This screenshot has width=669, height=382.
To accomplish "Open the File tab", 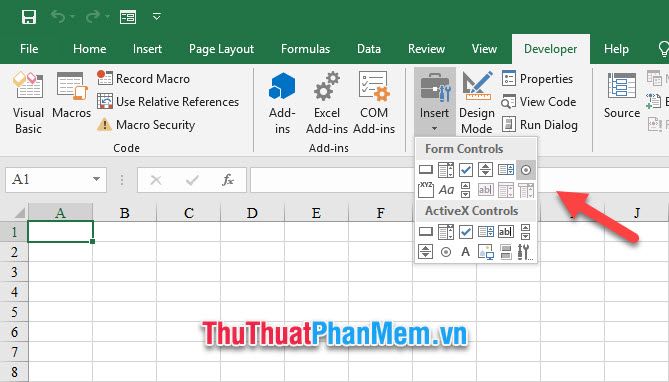I will [x=29, y=49].
